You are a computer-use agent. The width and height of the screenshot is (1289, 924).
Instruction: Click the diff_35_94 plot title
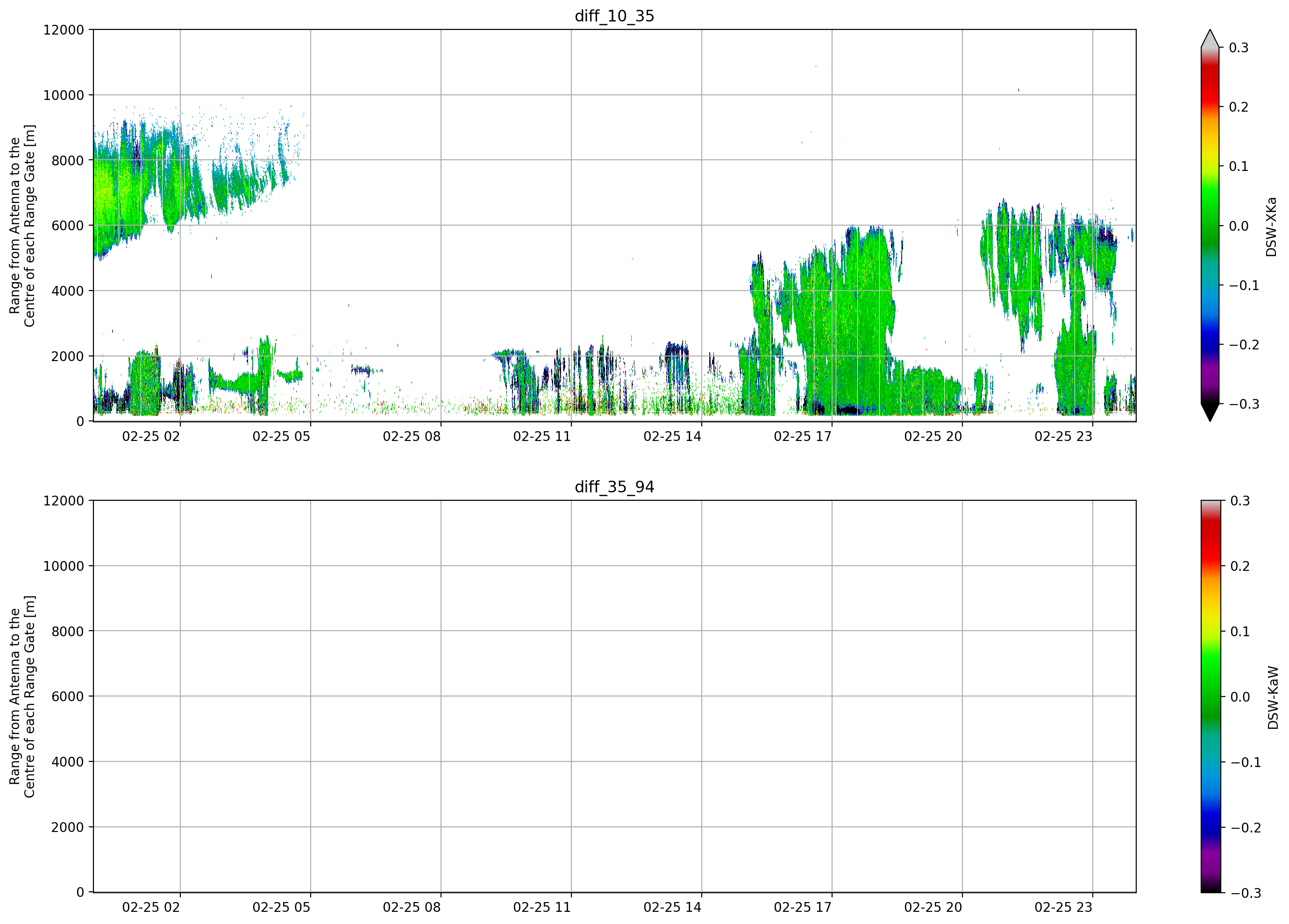pos(614,487)
